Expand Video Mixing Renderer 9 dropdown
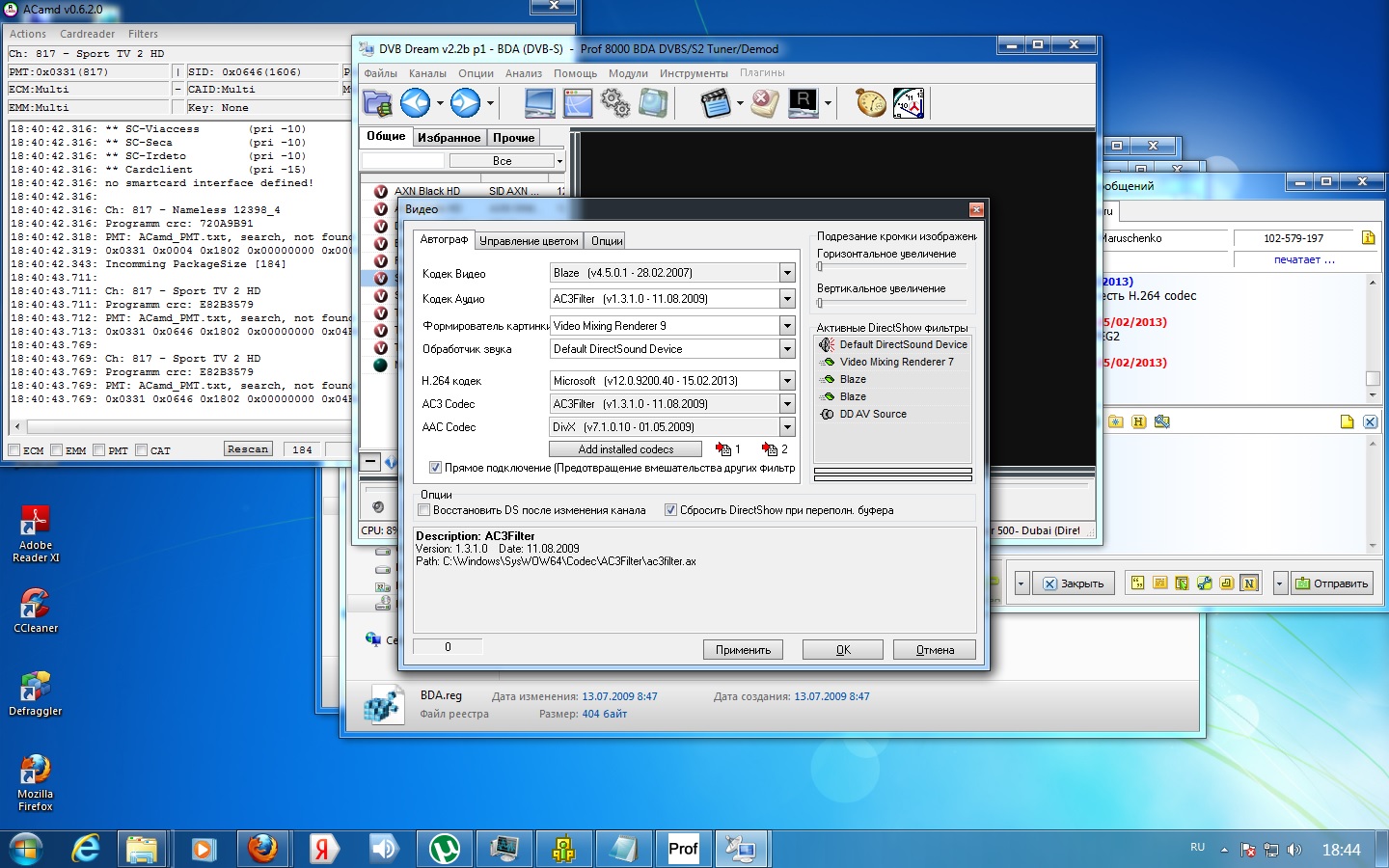 (787, 326)
